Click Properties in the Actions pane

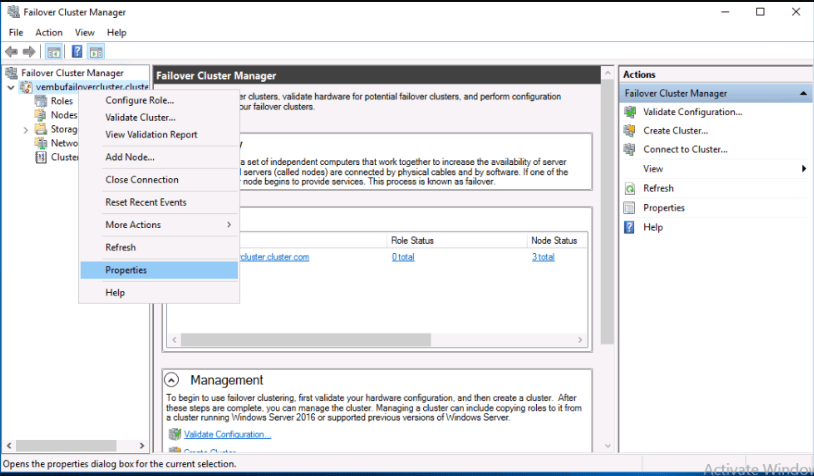tap(664, 208)
